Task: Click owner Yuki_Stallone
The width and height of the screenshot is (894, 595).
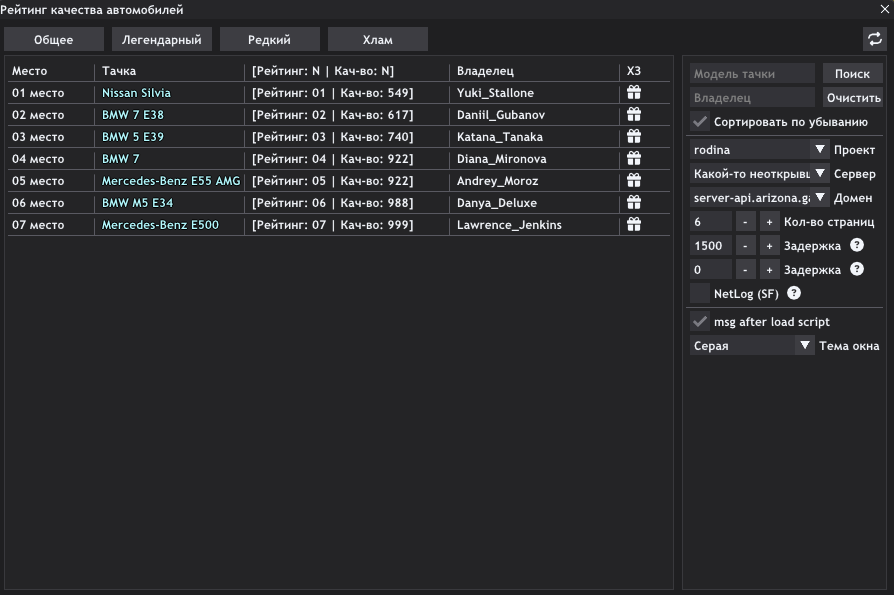Action: pyautogui.click(x=495, y=92)
